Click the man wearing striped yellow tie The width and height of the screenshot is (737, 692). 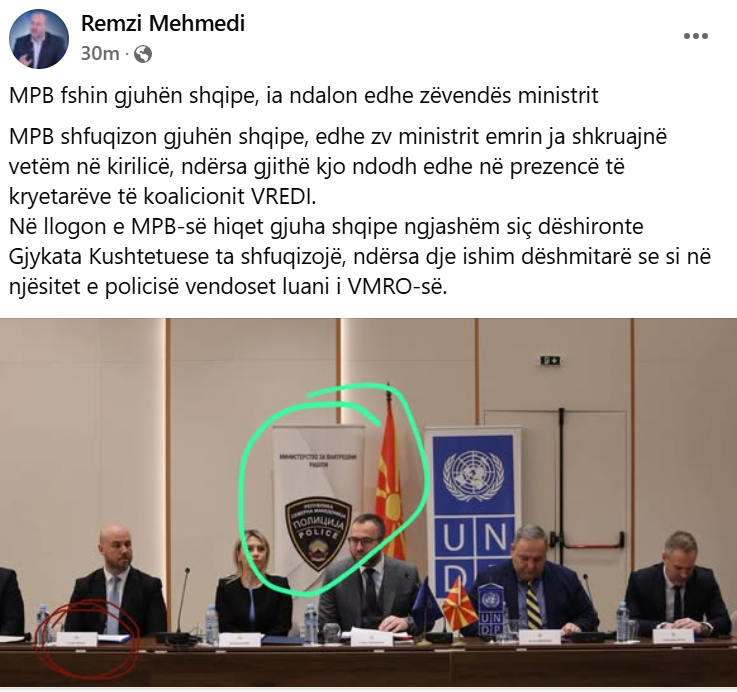click(x=534, y=581)
